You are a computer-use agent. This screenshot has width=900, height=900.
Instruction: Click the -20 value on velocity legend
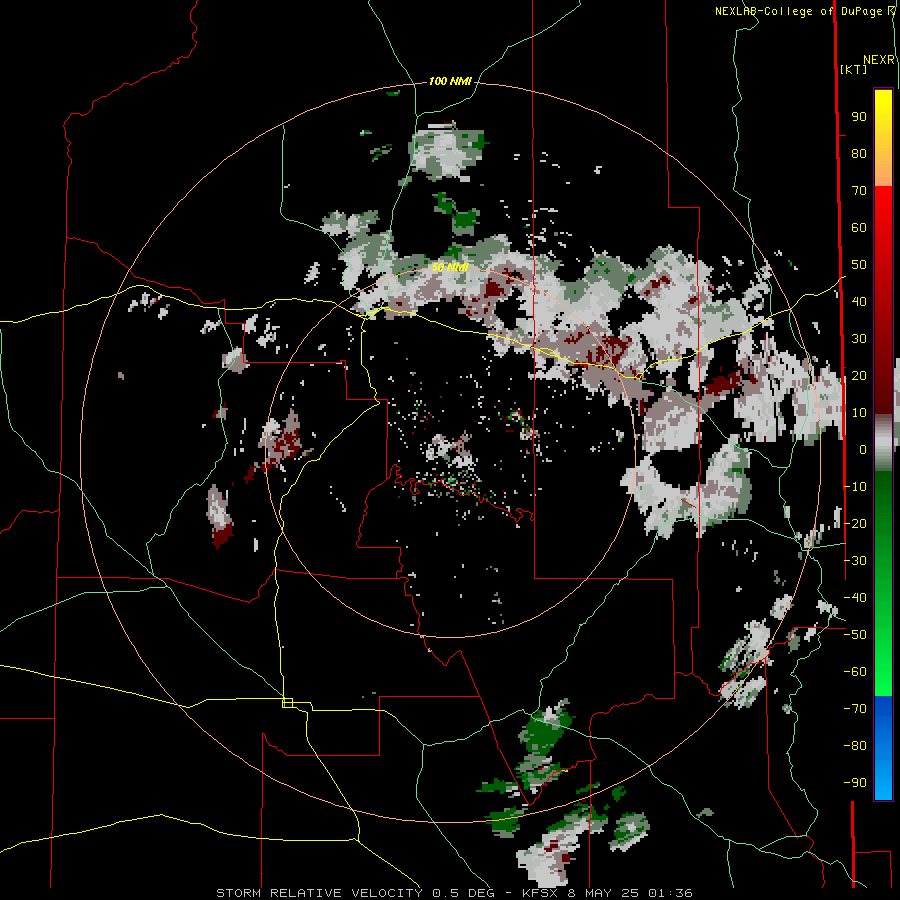pos(855,524)
